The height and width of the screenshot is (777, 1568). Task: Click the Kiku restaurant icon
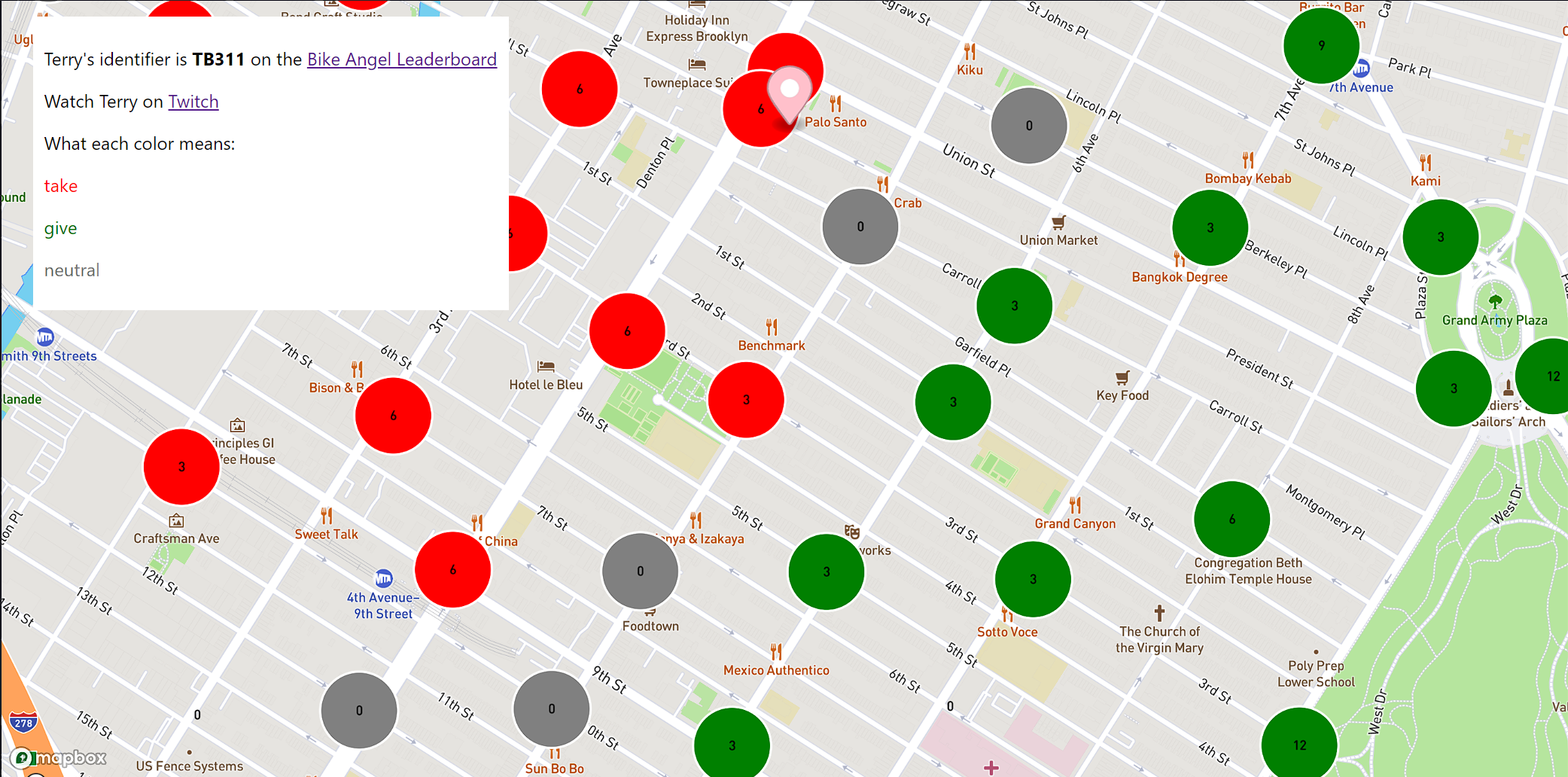970,52
